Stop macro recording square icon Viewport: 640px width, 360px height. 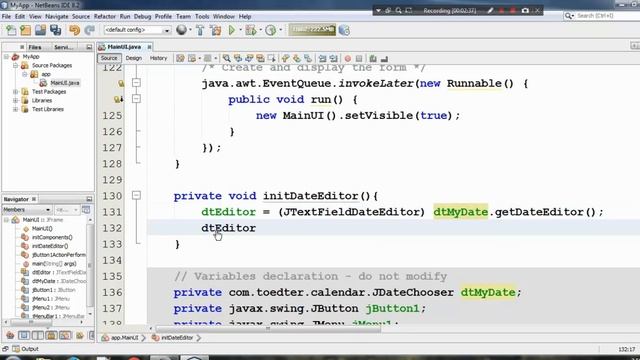click(359, 58)
